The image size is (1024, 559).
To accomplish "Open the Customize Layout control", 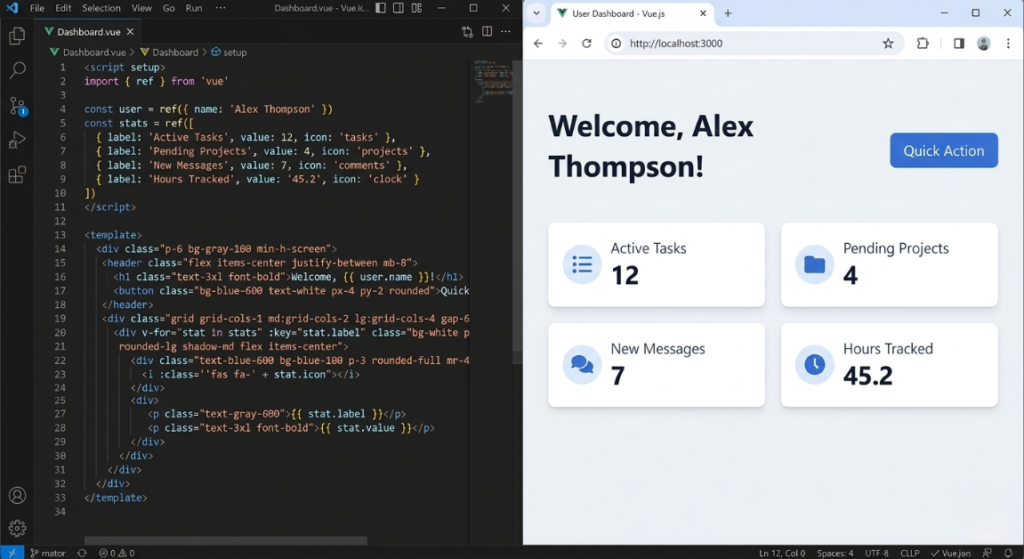I will click(417, 8).
